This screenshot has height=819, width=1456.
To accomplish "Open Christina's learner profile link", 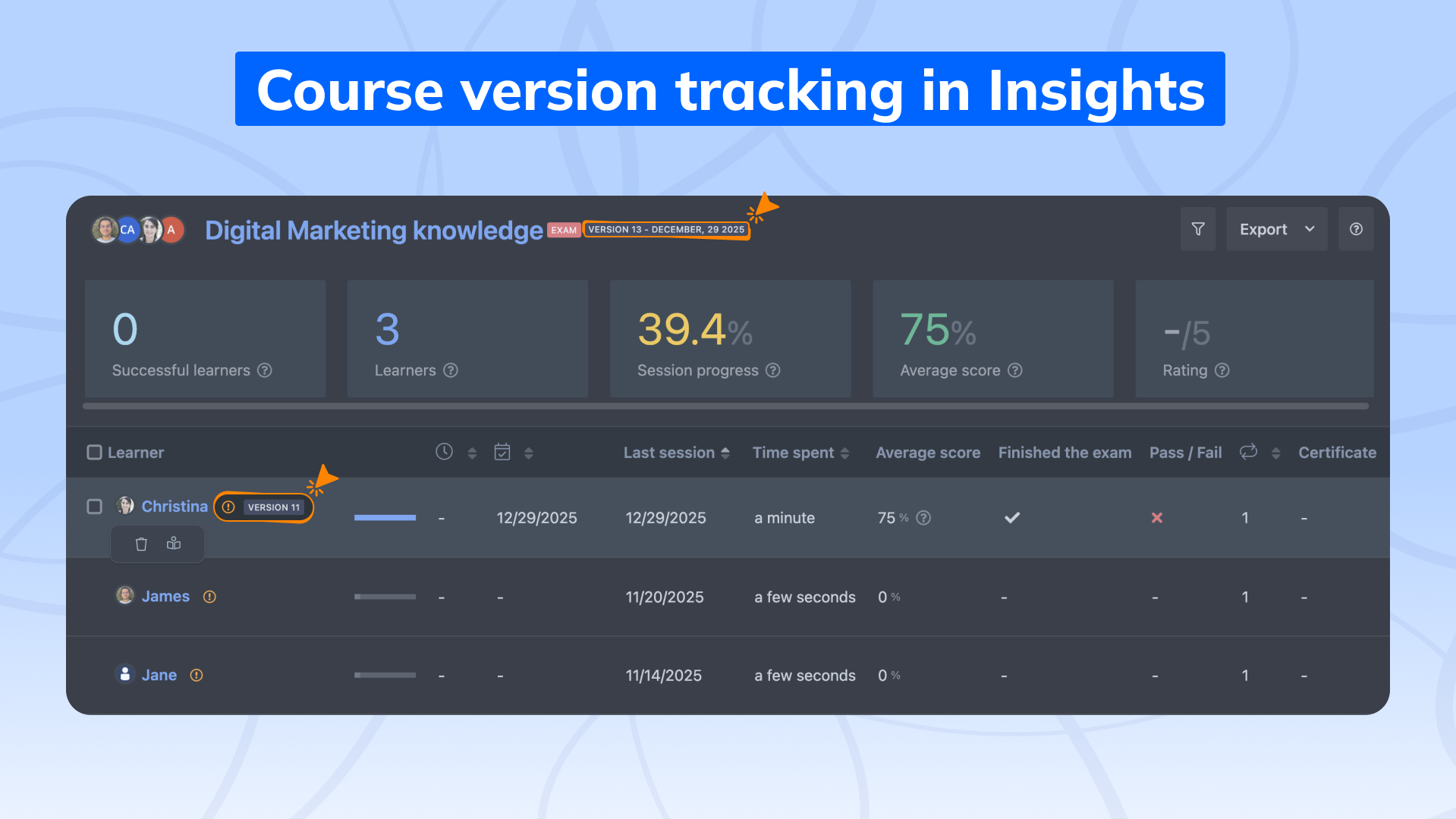I will (x=175, y=507).
